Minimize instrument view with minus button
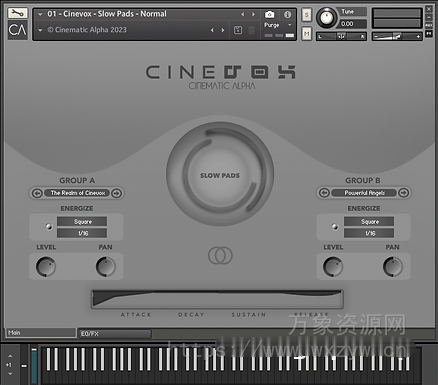 (429, 17)
